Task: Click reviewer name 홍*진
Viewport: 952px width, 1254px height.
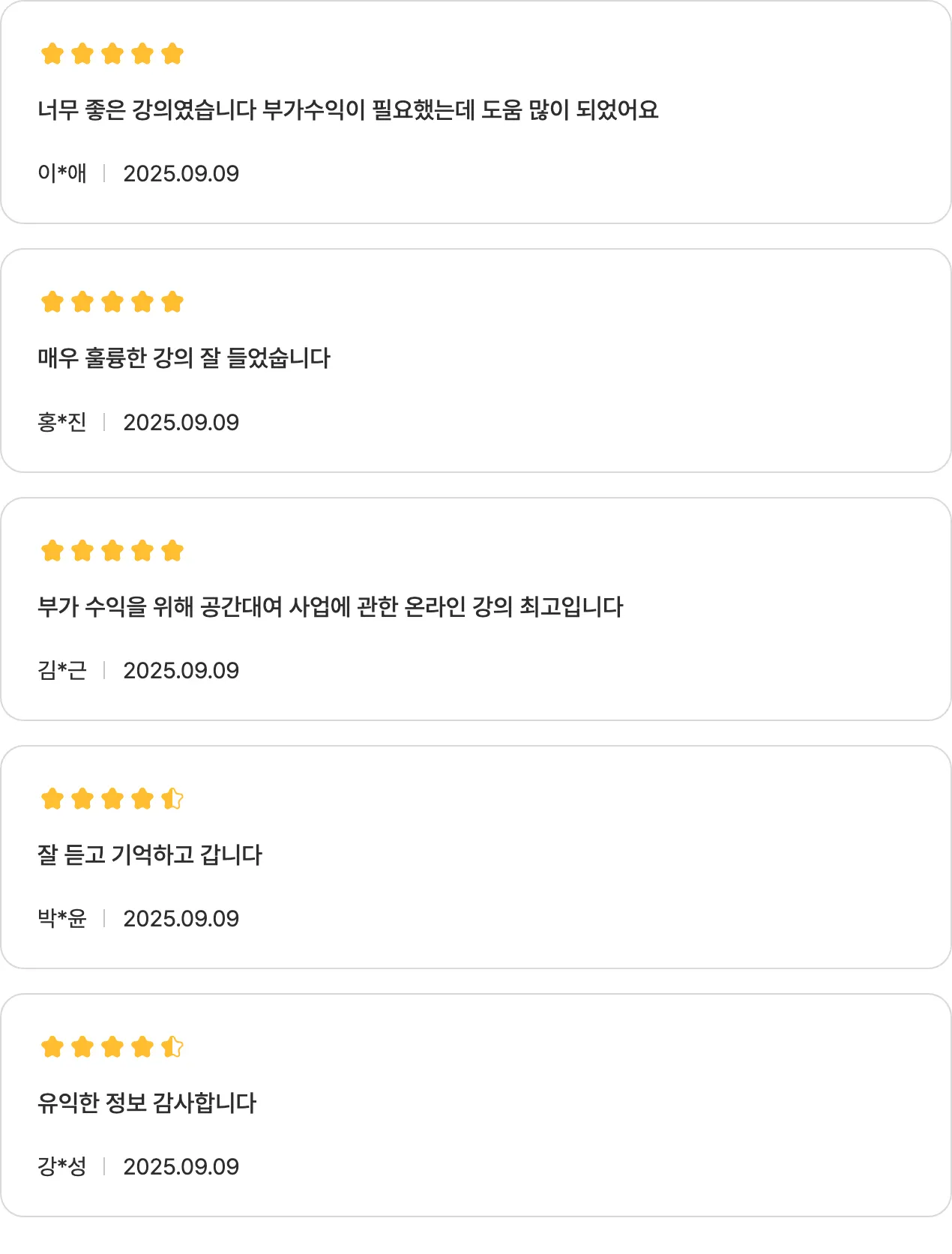Action: 62,422
